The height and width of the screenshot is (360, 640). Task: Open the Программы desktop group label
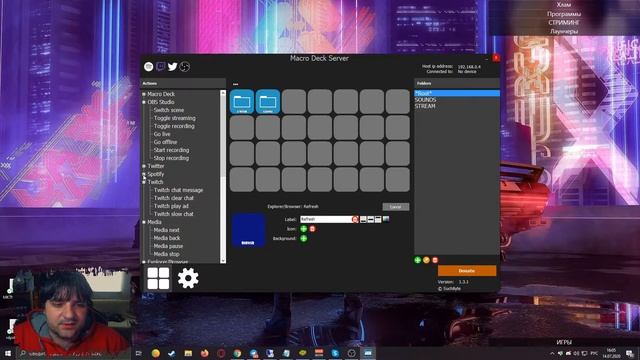tap(564, 14)
